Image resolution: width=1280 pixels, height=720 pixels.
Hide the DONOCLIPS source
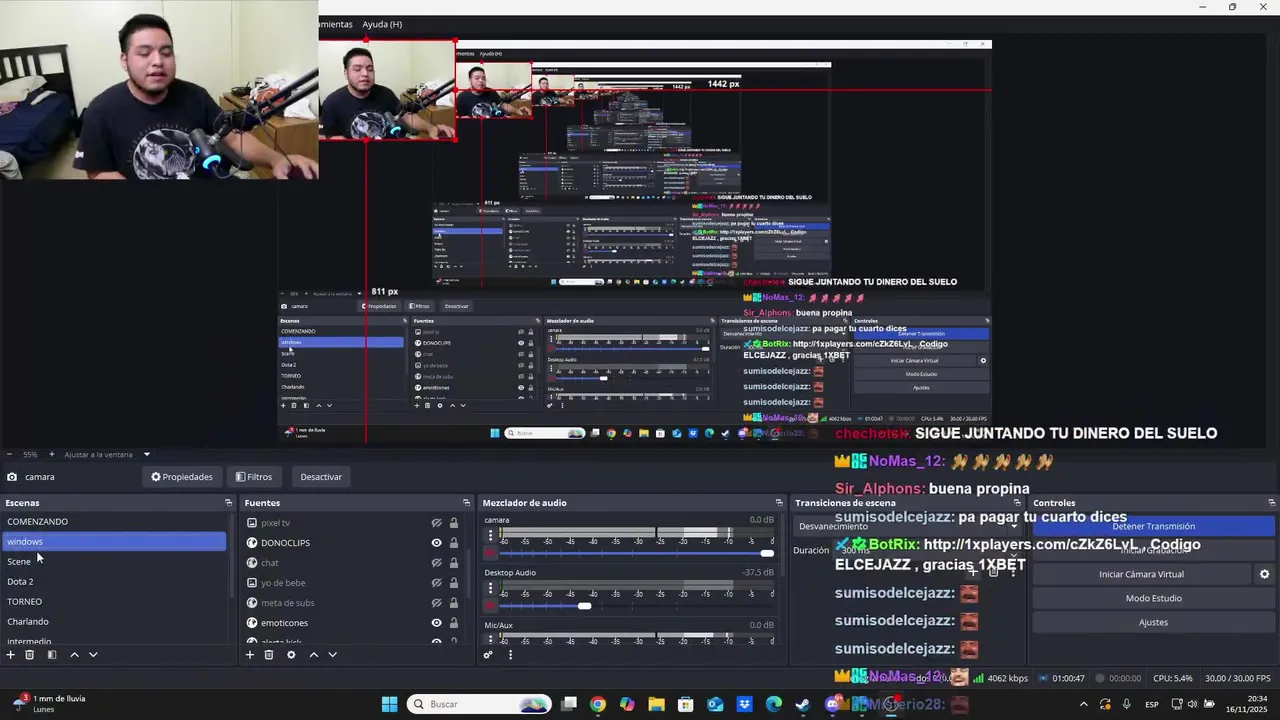[x=436, y=543]
